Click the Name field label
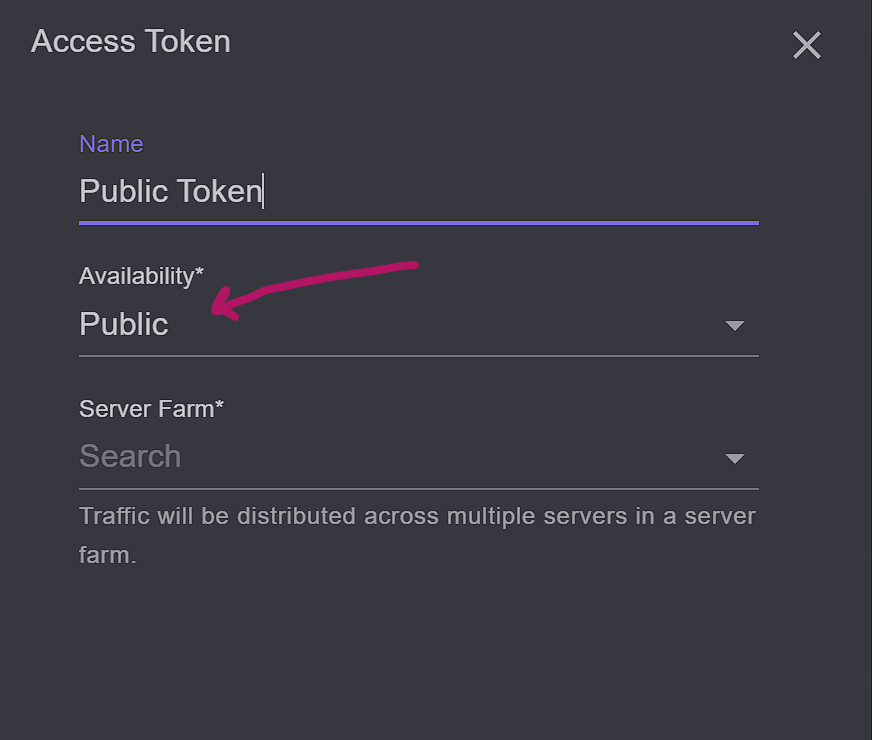Viewport: 872px width, 740px height. coord(111,144)
